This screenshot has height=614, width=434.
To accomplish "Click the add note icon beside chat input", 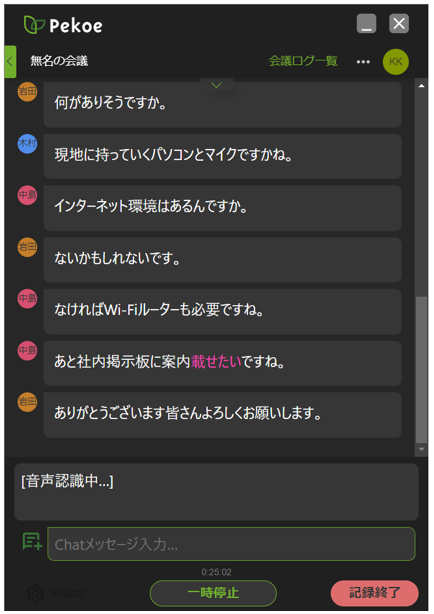I will pyautogui.click(x=32, y=542).
